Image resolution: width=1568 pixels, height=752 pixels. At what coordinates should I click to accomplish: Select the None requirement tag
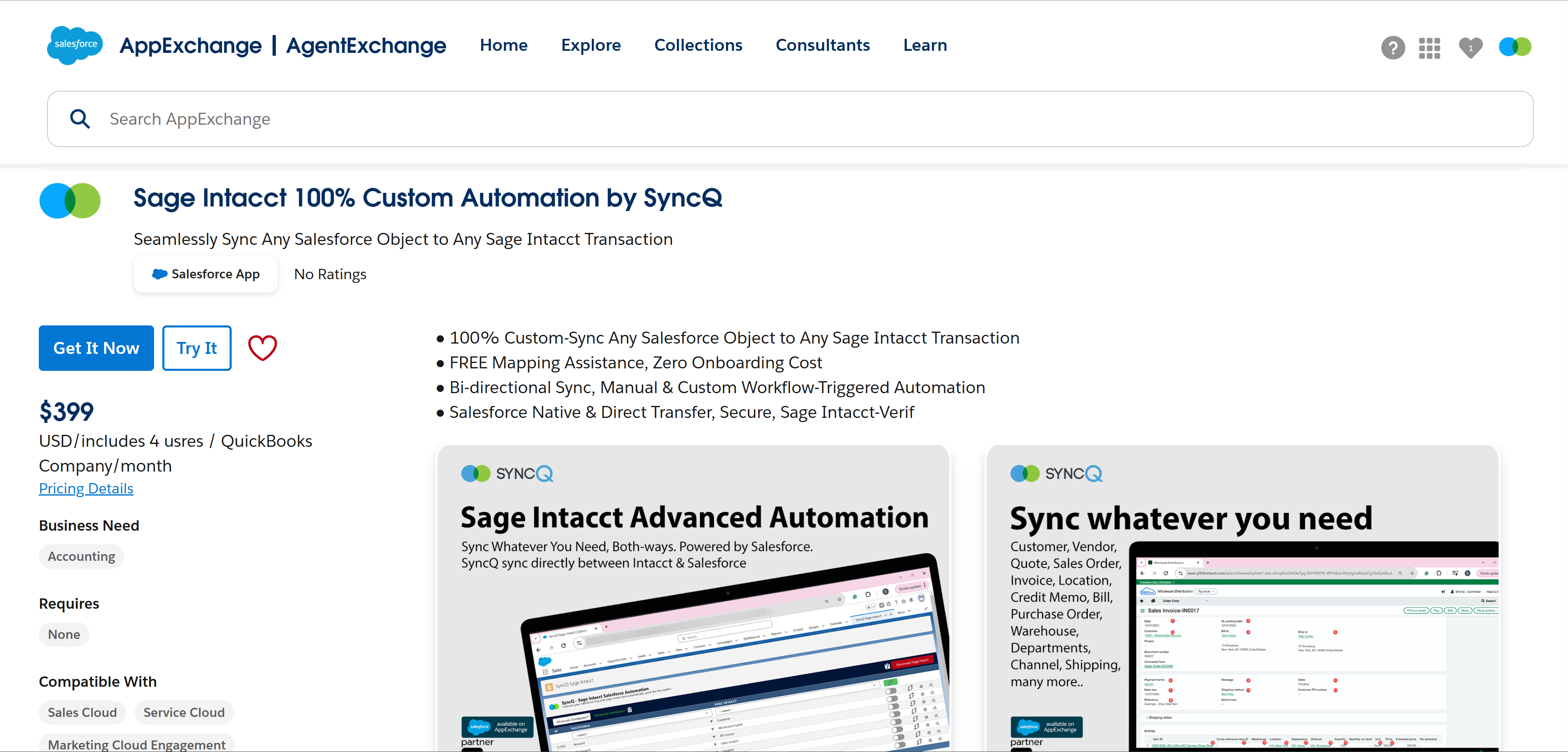click(64, 634)
